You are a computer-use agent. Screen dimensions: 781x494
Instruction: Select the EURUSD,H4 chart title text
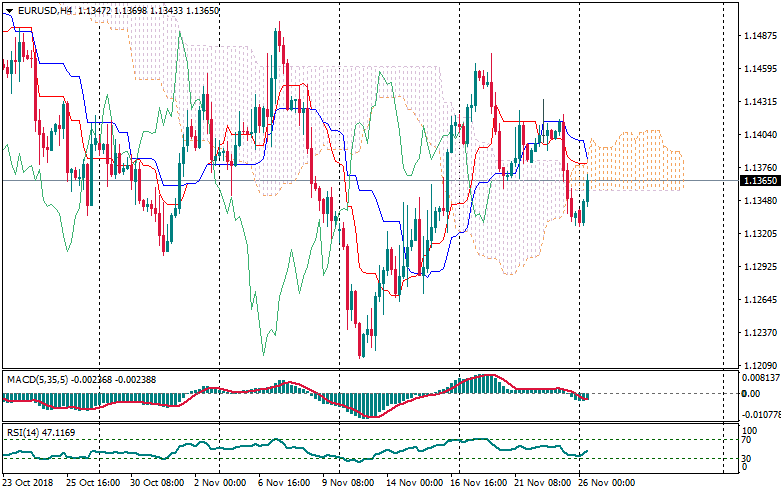(45, 10)
